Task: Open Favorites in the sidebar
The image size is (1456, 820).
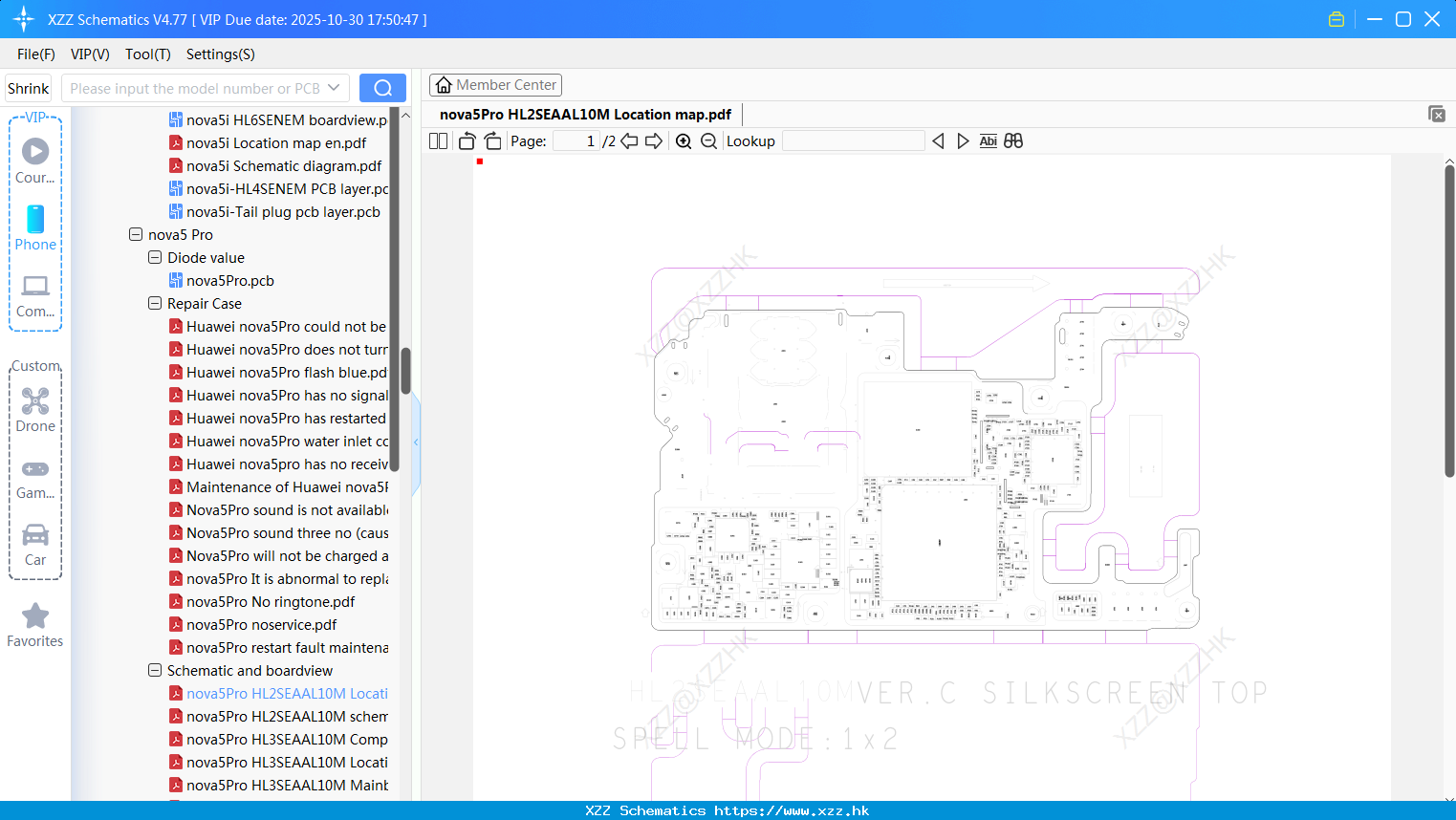Action: [x=35, y=626]
